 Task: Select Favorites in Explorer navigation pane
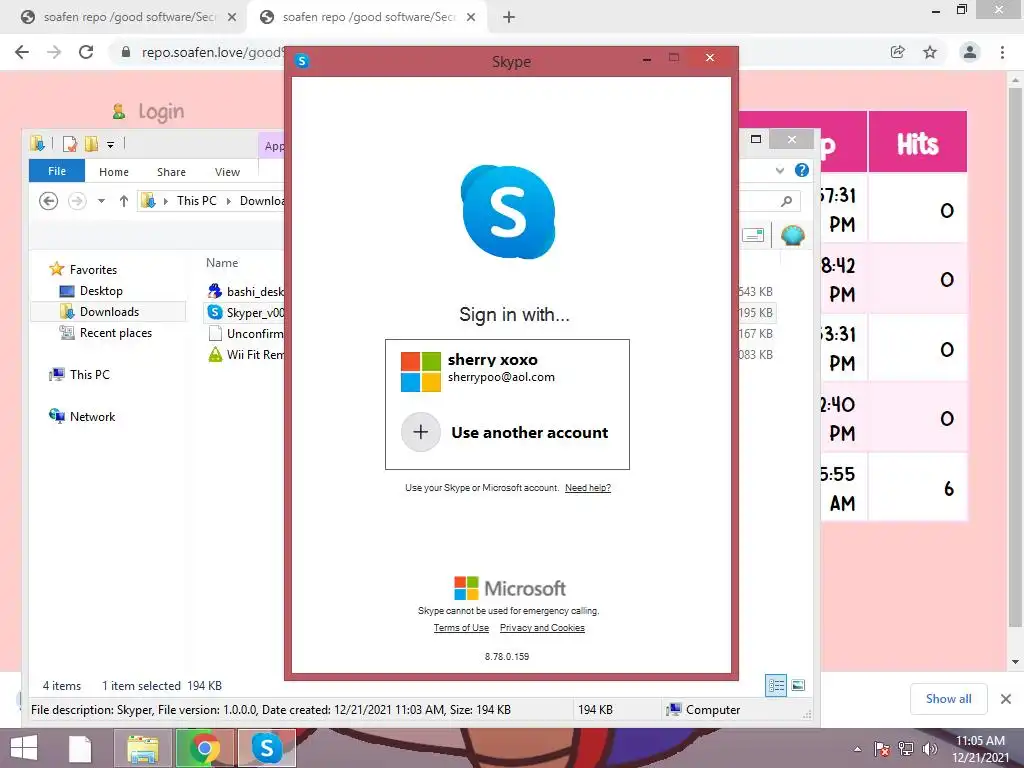83,269
